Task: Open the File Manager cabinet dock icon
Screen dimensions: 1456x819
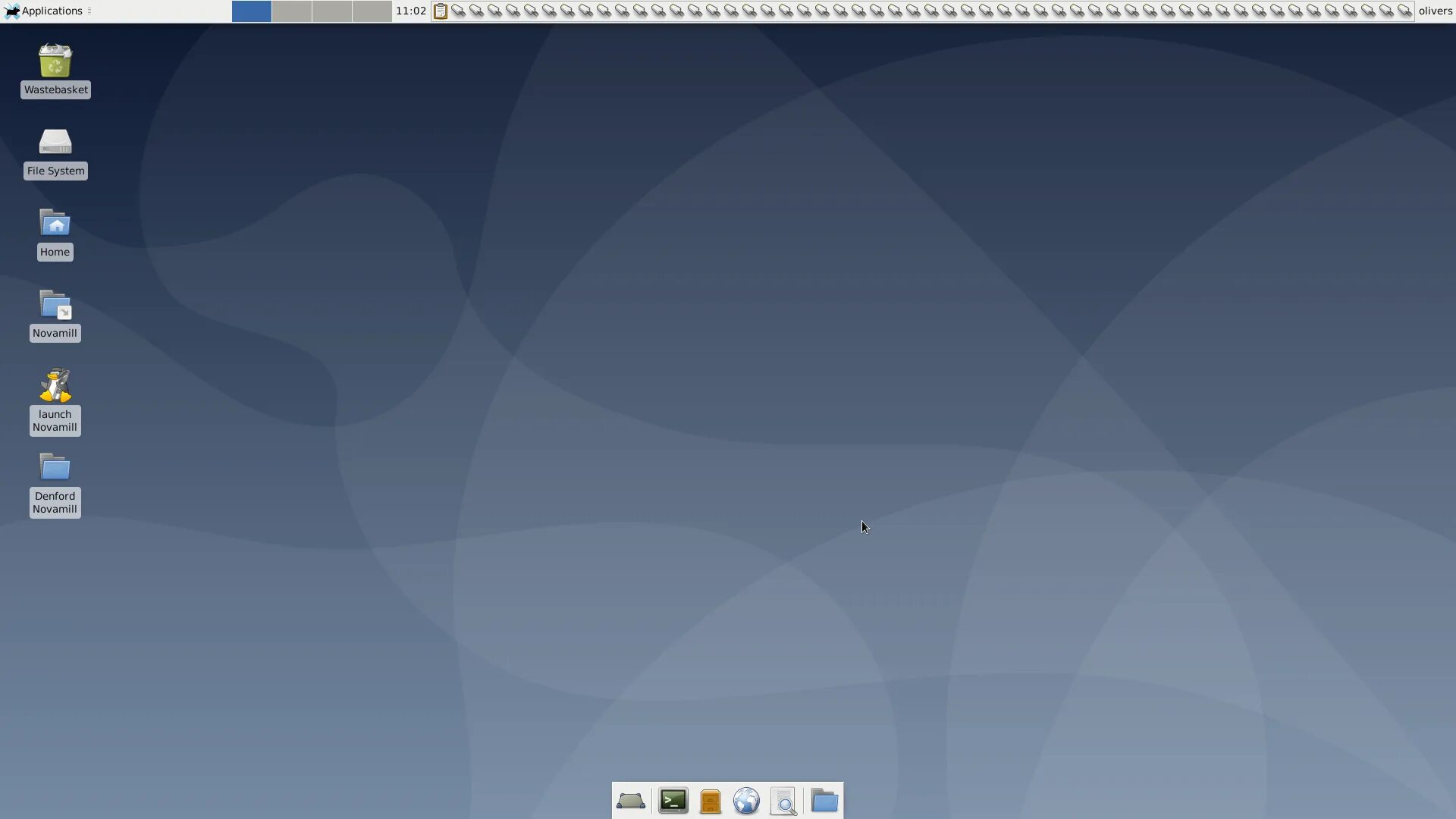Action: (x=711, y=801)
